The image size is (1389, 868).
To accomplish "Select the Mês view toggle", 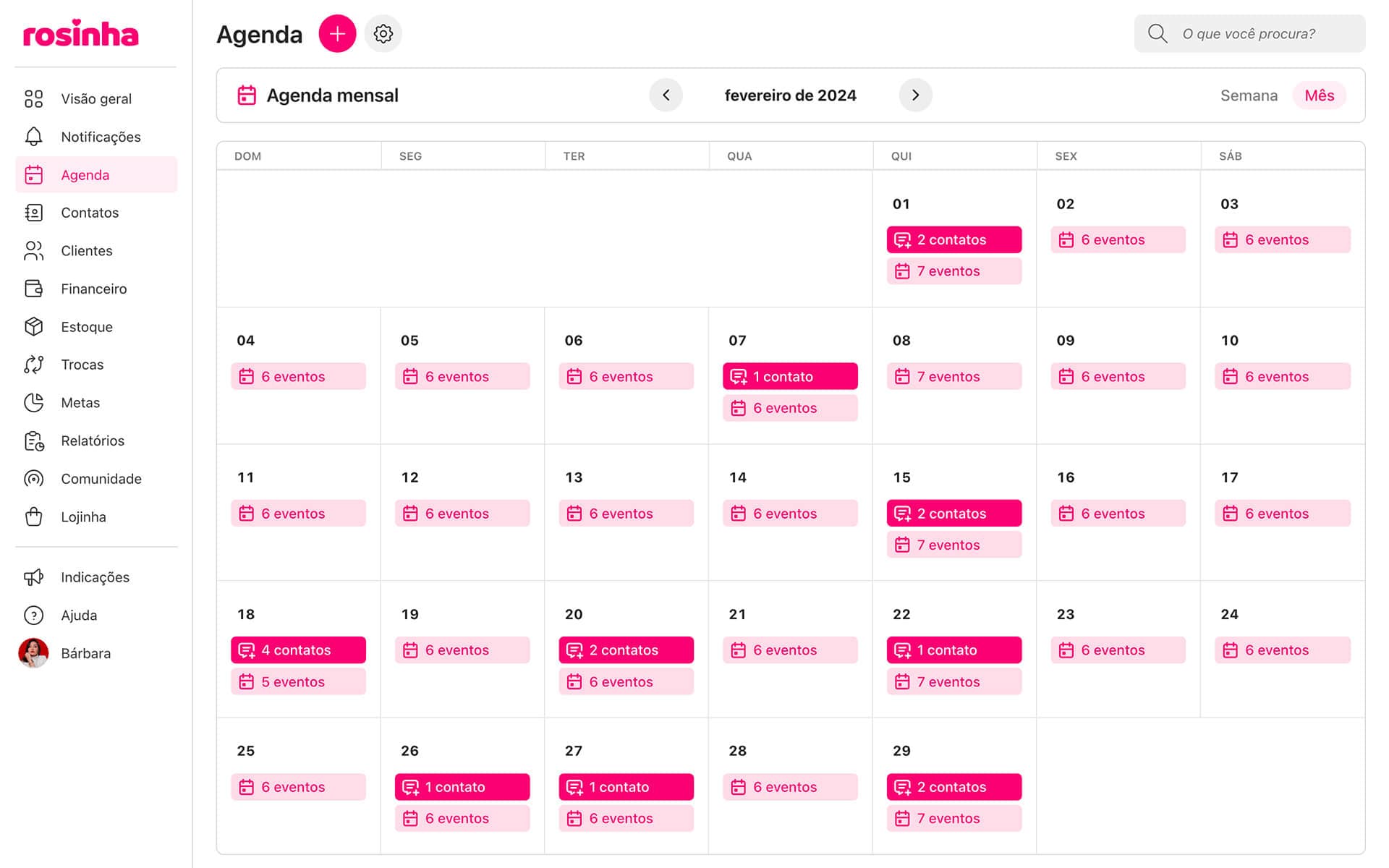I will click(x=1319, y=95).
